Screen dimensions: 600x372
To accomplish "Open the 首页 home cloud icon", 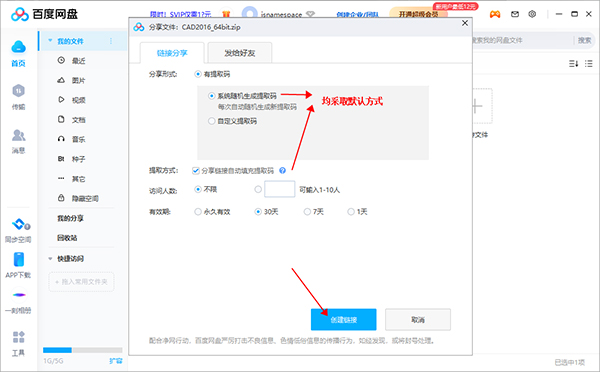I will pyautogui.click(x=18, y=47).
